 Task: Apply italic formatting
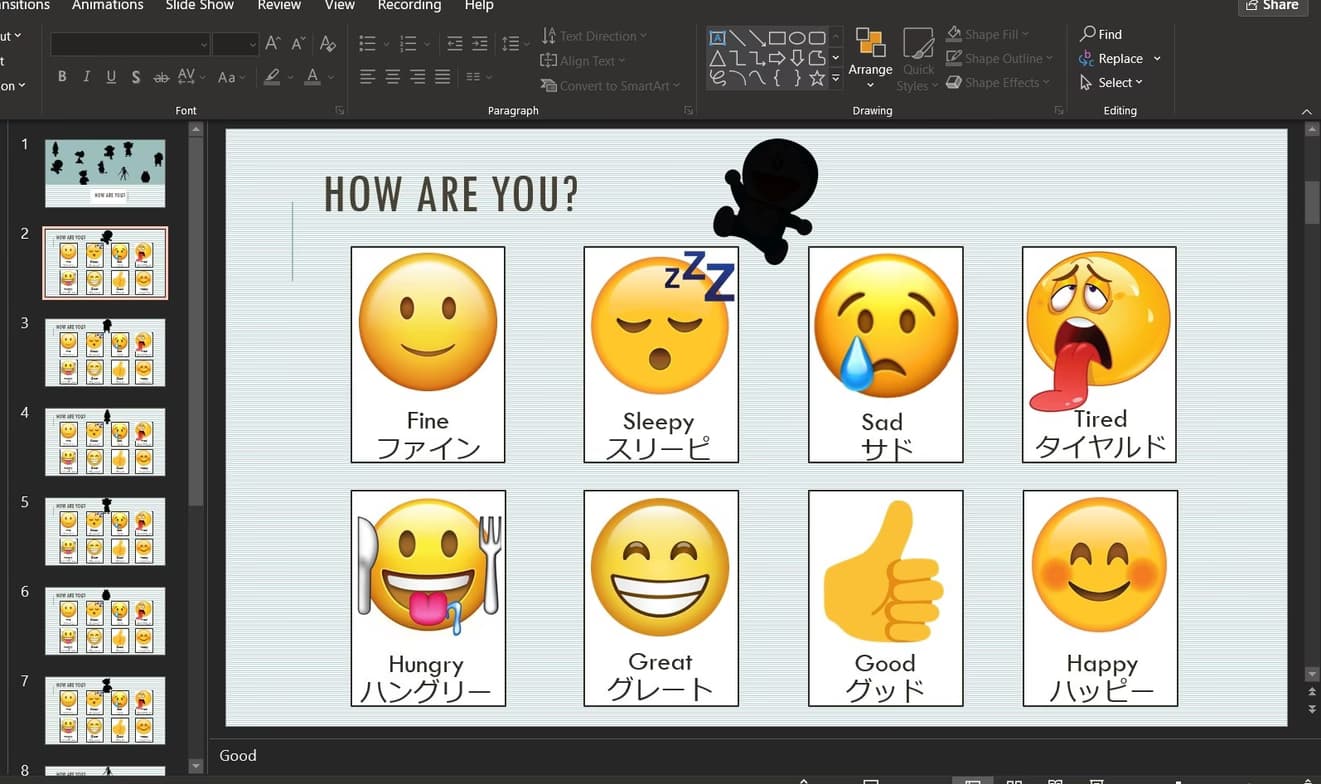[x=86, y=76]
